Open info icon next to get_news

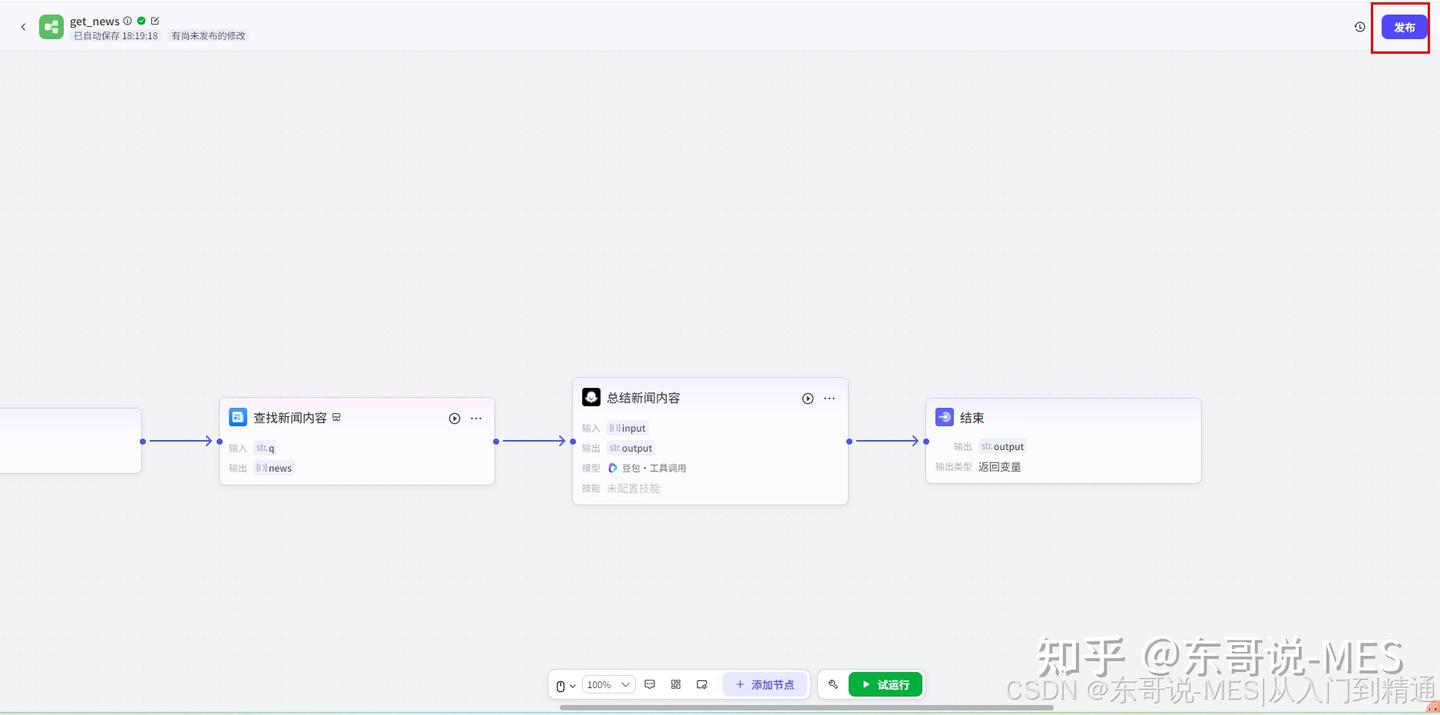(128, 21)
